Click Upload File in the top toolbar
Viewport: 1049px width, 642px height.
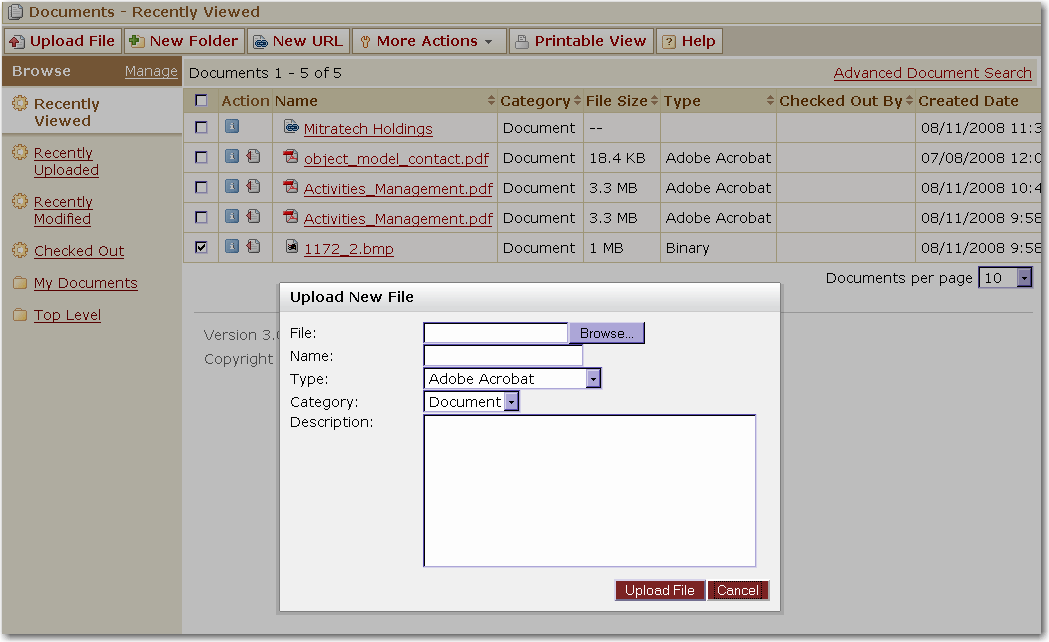(63, 41)
